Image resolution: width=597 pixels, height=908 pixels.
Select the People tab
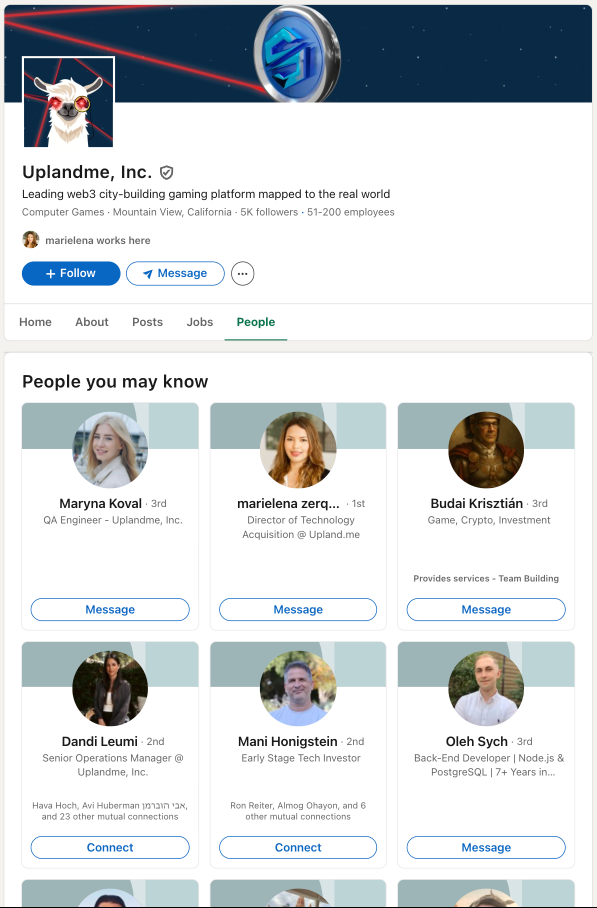(x=256, y=322)
